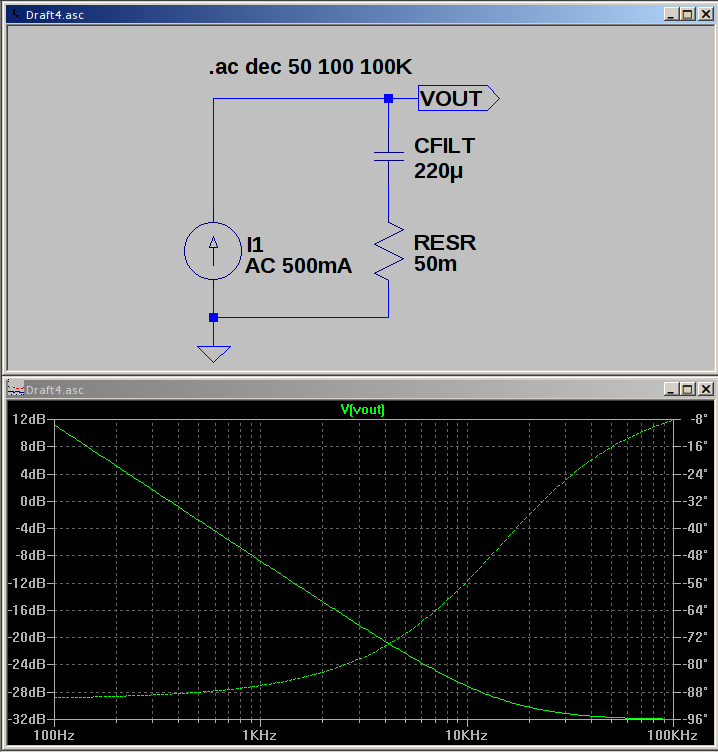The image size is (718, 753).
Task: Close the waveform plot window
Action: 706,389
